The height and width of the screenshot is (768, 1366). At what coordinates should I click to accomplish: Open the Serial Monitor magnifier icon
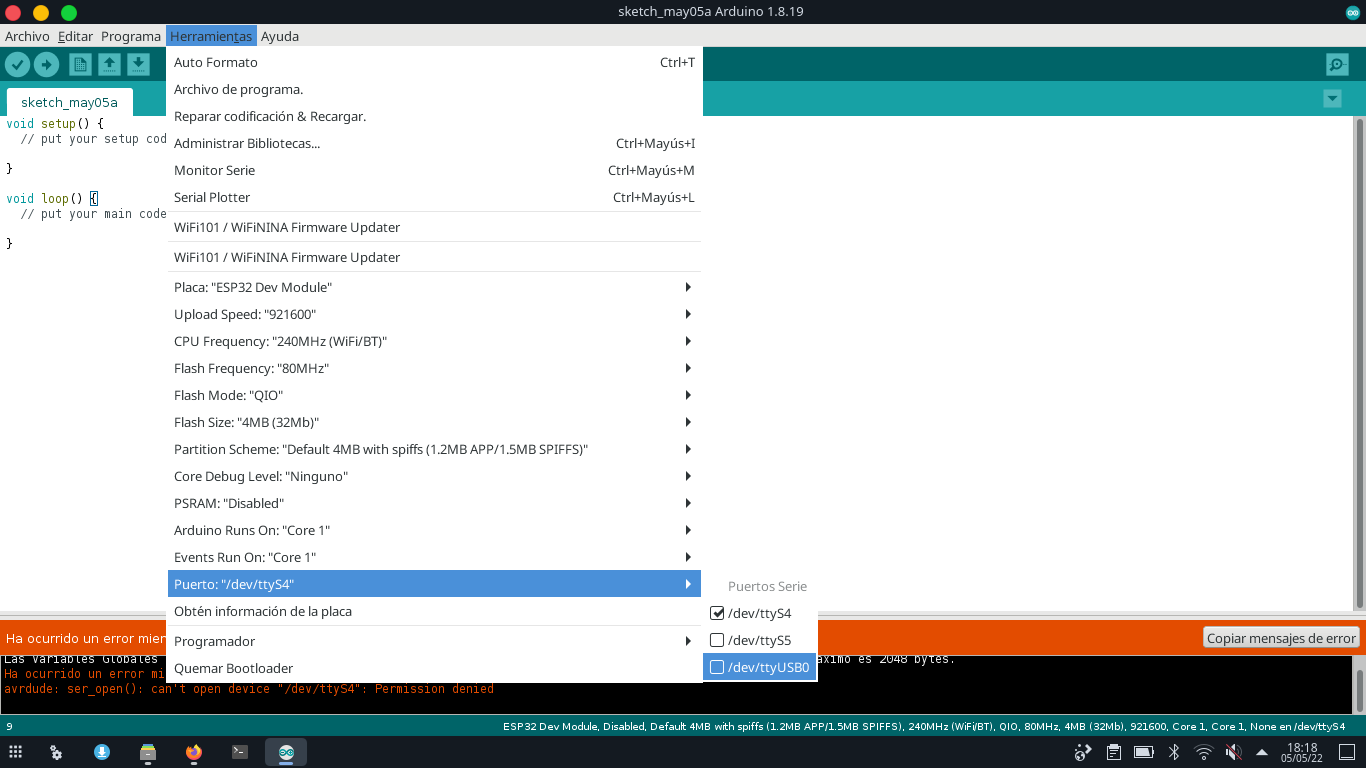[1337, 65]
